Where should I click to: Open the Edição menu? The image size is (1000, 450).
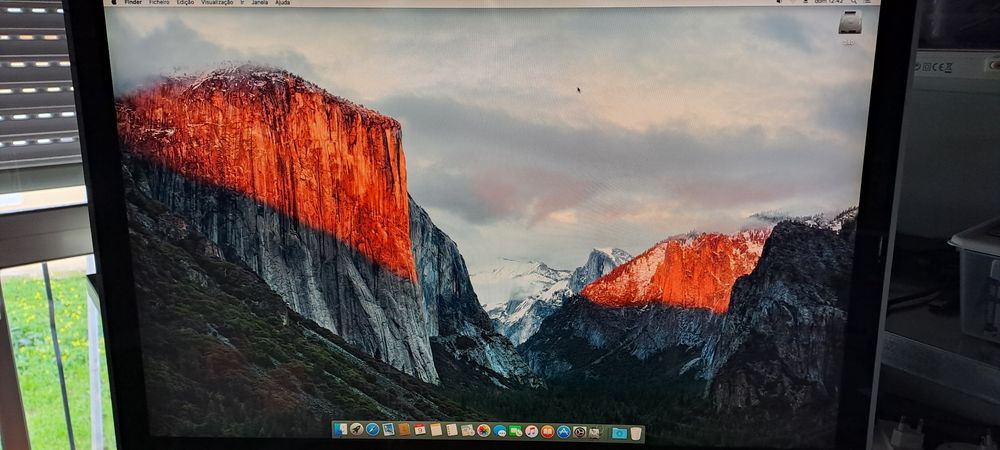tap(185, 3)
